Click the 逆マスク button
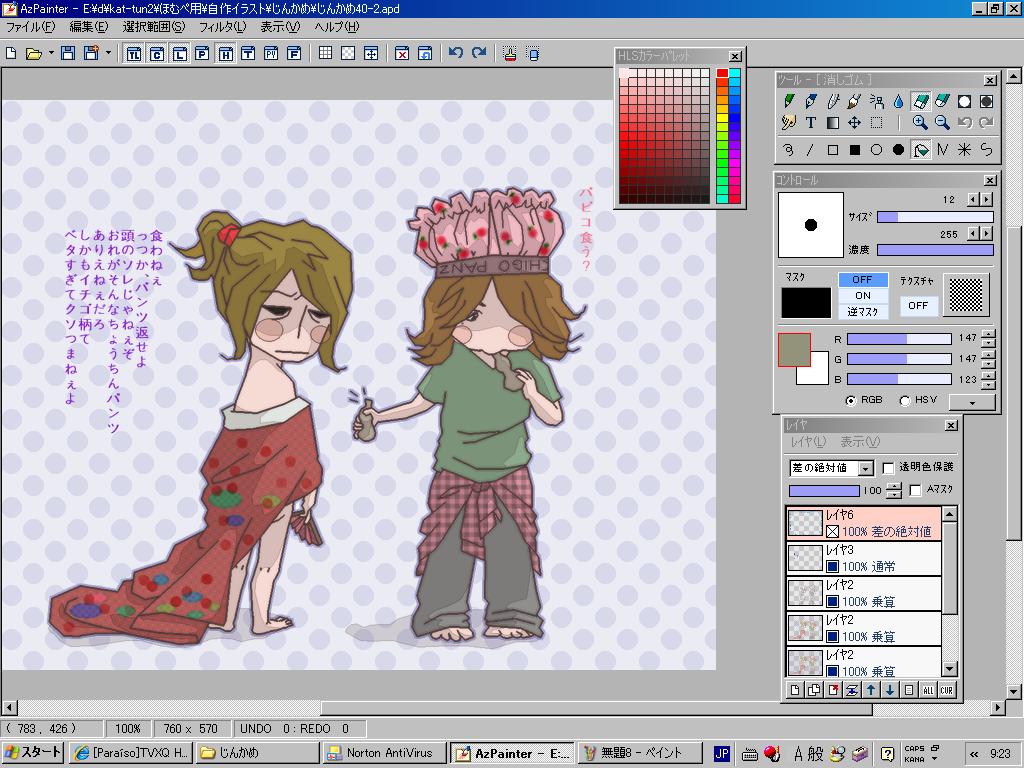1024x768 pixels. (862, 312)
